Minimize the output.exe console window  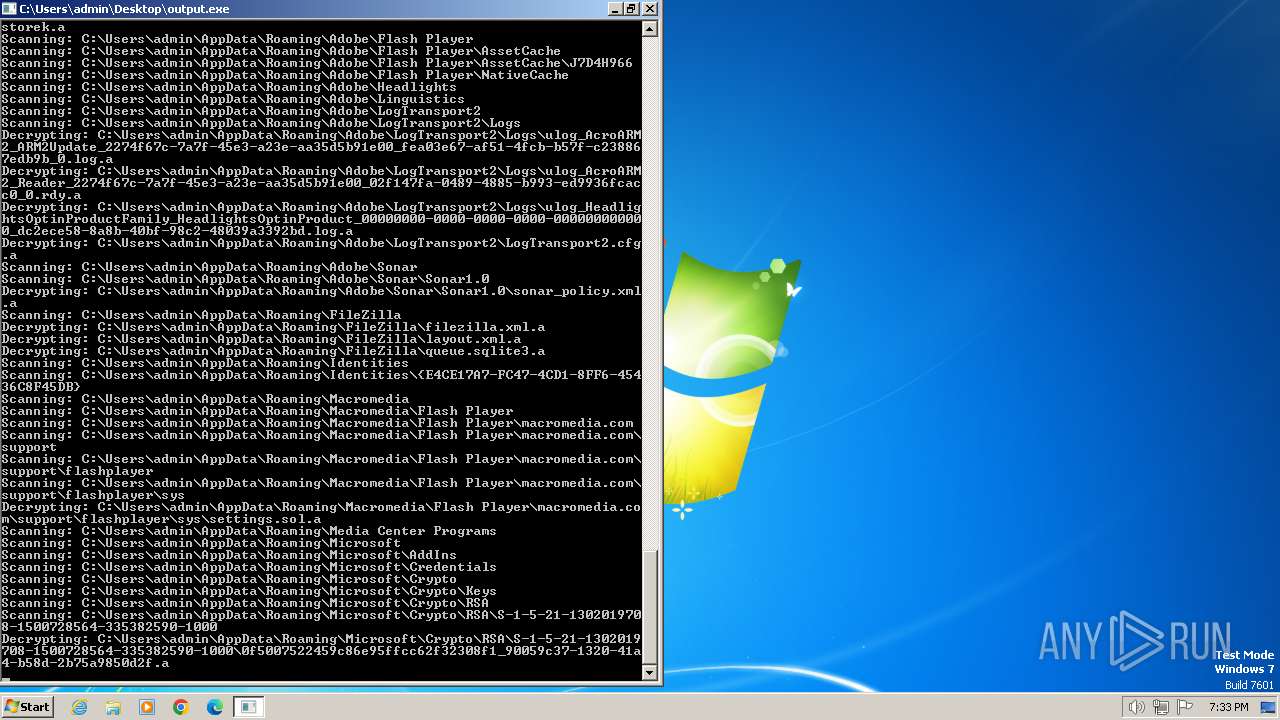click(615, 9)
